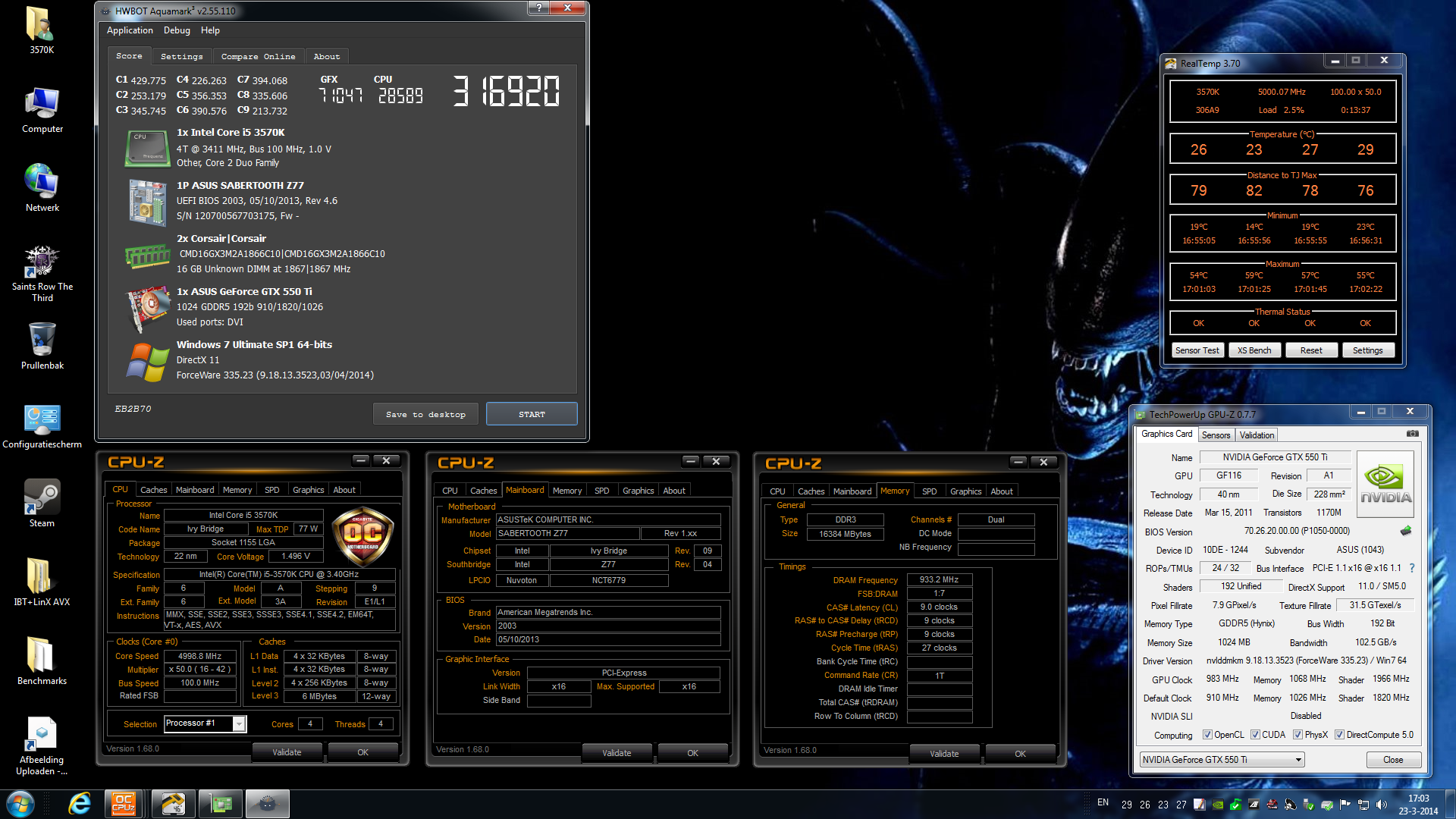Image resolution: width=1456 pixels, height=819 pixels.
Task: Click the HWBOT Aquamark taskbar button
Action: (x=267, y=804)
